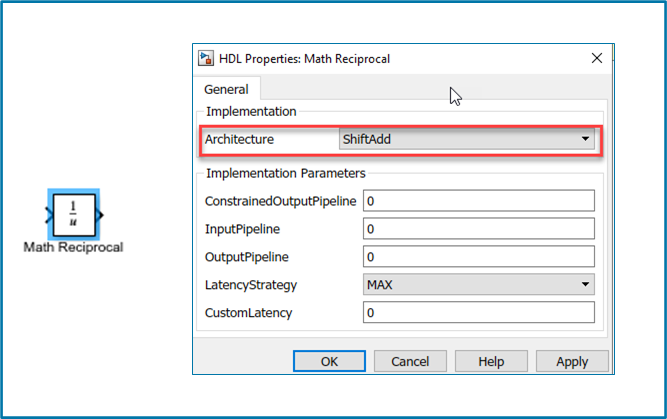Confirm with the OK button
667x419 pixels.
pyautogui.click(x=329, y=361)
